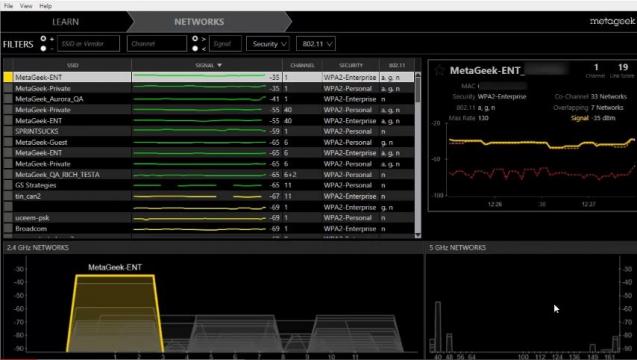Open the 802.11 filter dropdown
The image size is (637, 360).
click(316, 44)
